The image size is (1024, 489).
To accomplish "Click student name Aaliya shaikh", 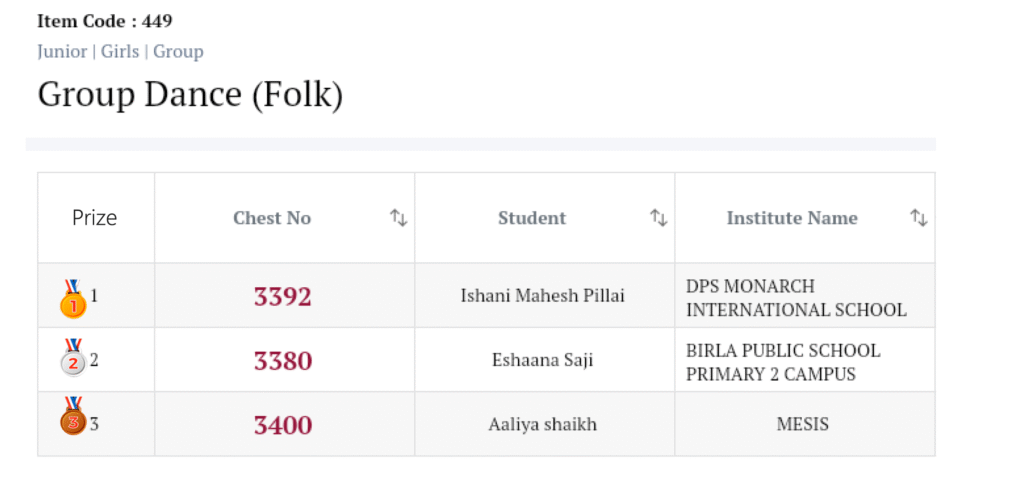I will (543, 424).
